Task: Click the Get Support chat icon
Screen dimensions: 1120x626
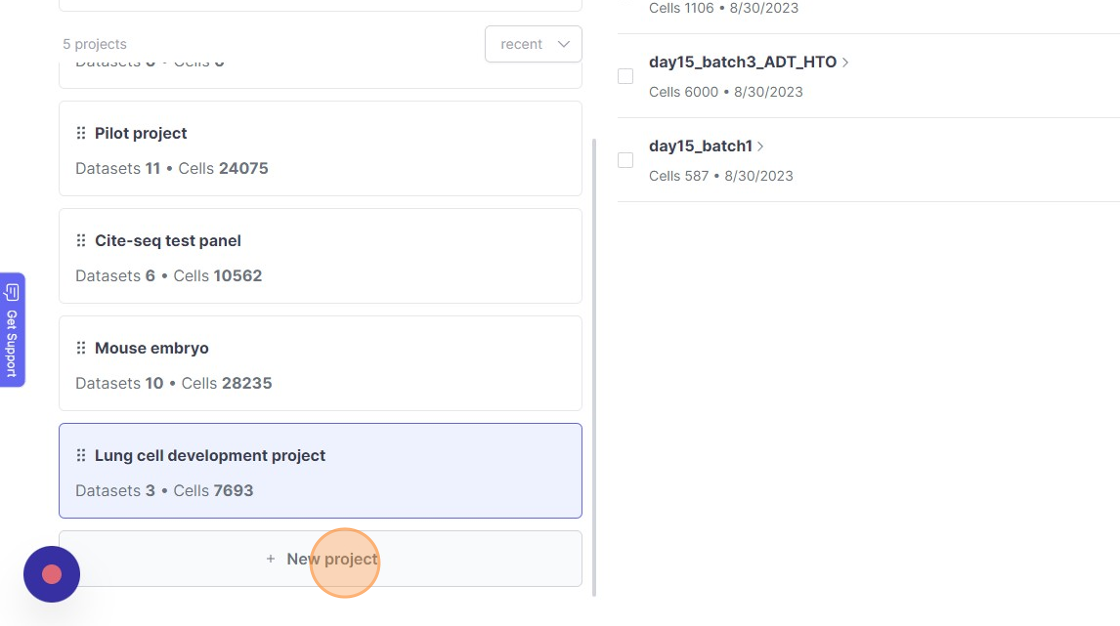Action: [x=12, y=292]
